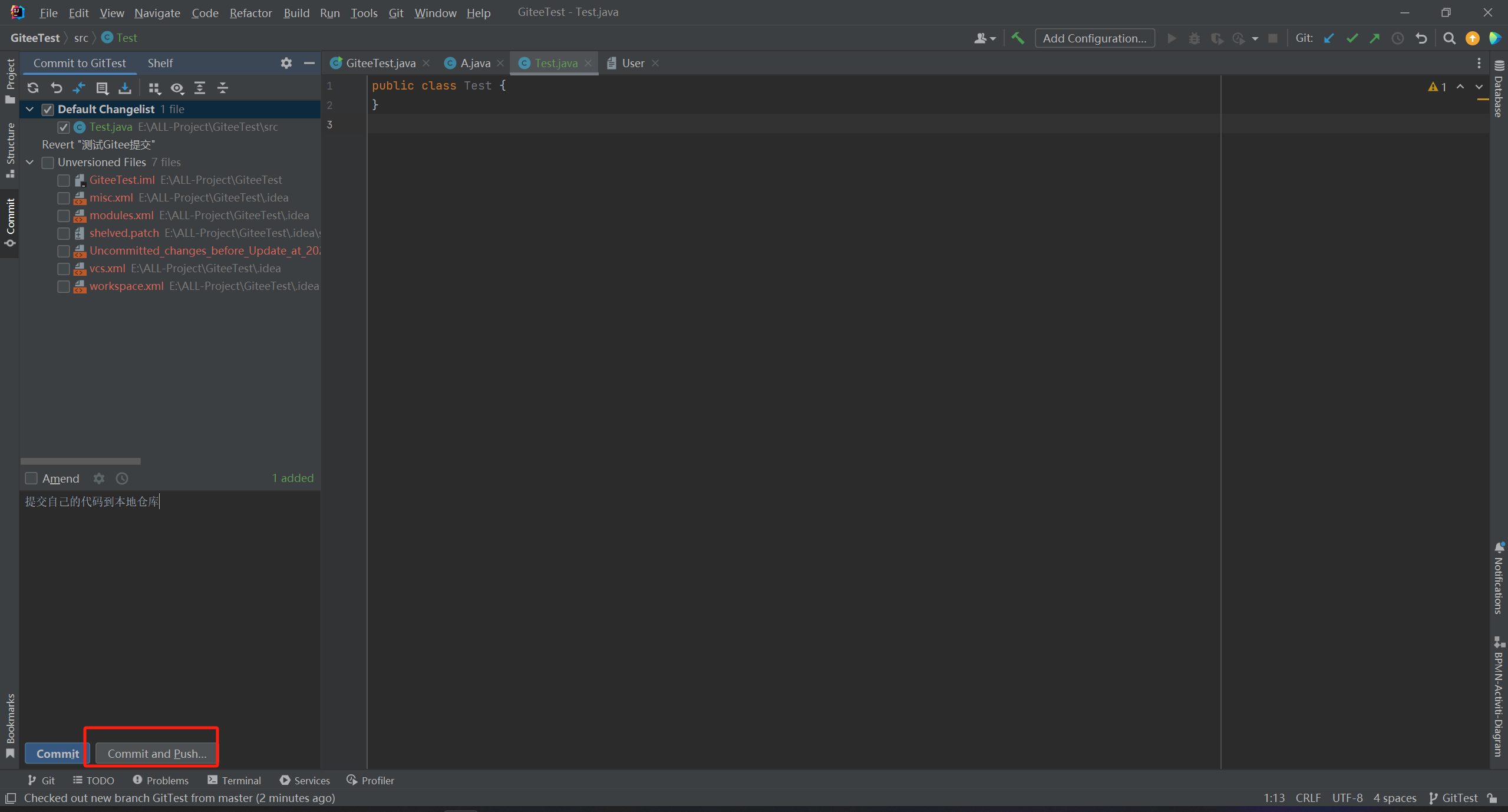
Task: Check the vcs.xml checkbox
Action: coord(64,269)
